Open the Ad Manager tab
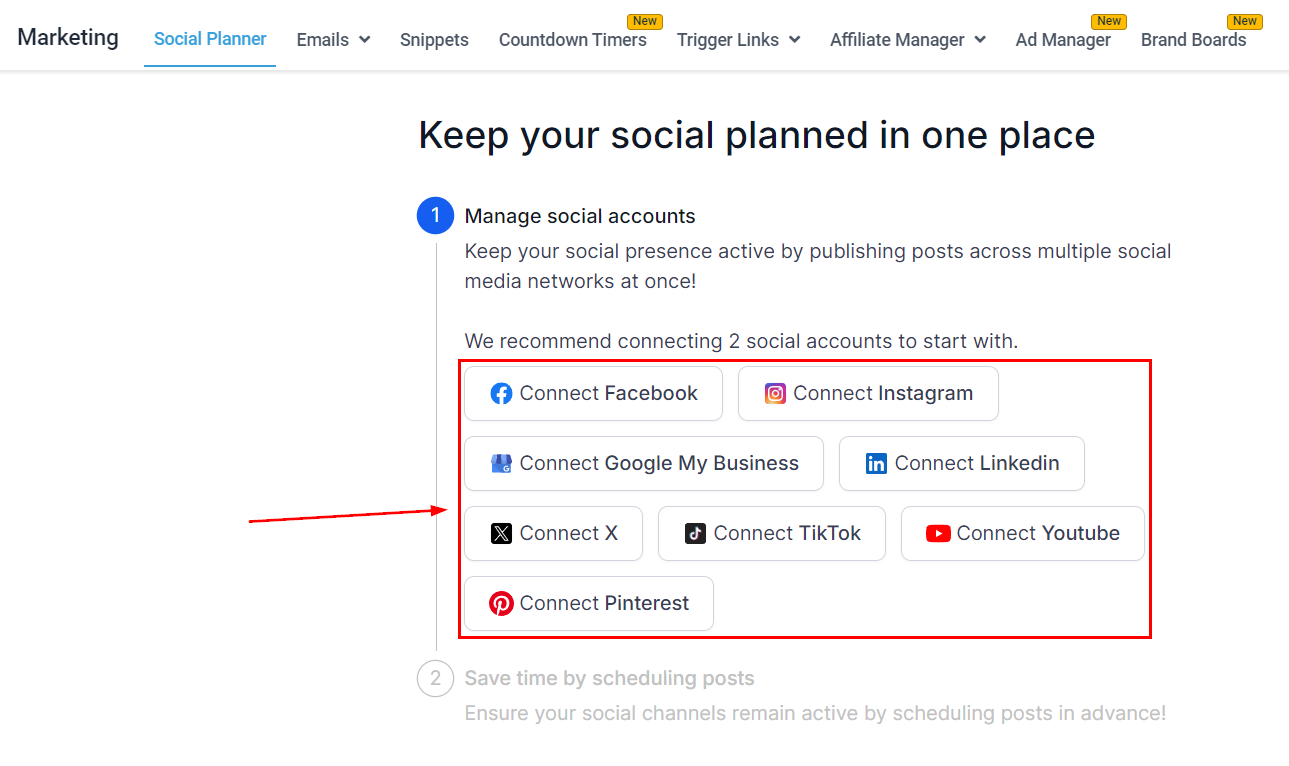1289x766 pixels. pyautogui.click(x=1063, y=40)
